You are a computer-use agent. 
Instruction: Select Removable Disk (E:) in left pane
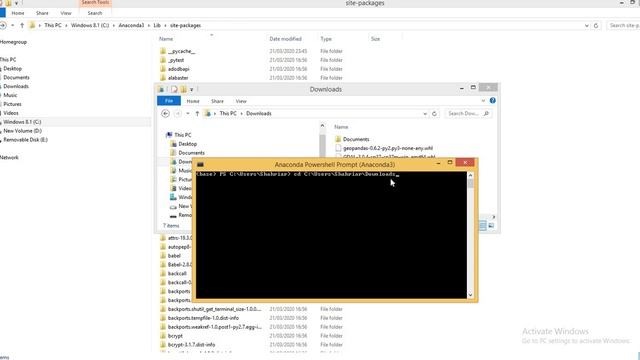coord(25,140)
